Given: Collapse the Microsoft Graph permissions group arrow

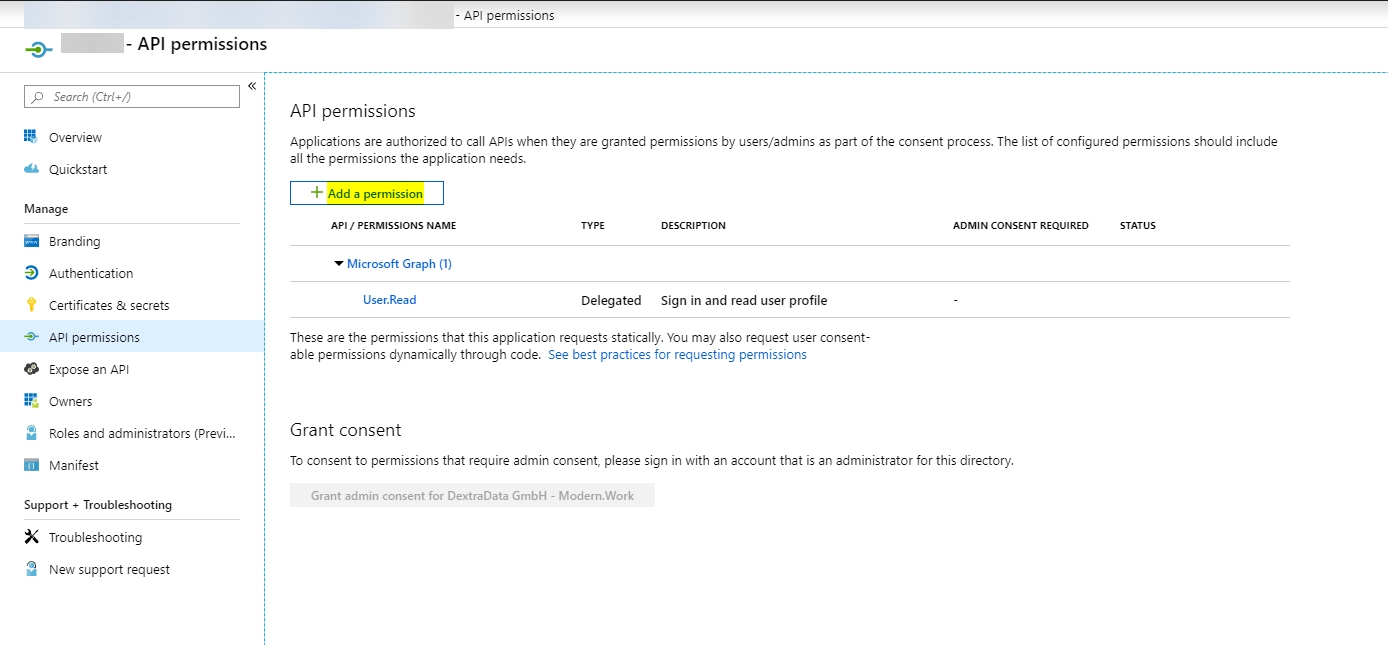Looking at the screenshot, I should pyautogui.click(x=339, y=264).
